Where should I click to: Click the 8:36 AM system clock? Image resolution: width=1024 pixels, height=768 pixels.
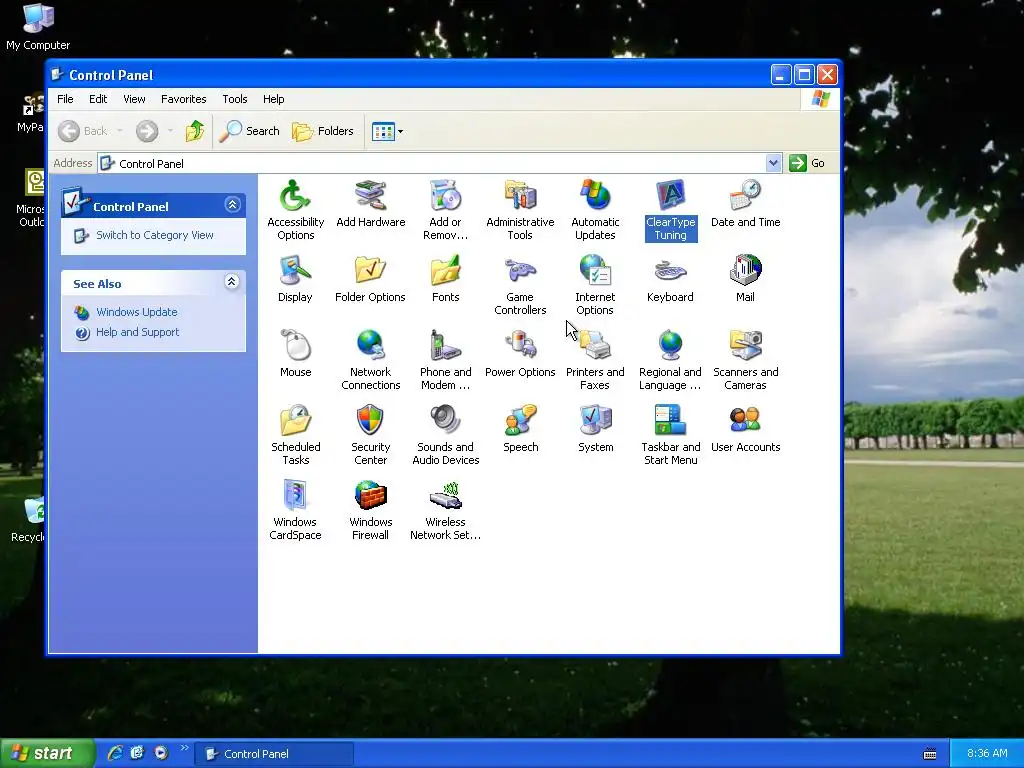[987, 754]
